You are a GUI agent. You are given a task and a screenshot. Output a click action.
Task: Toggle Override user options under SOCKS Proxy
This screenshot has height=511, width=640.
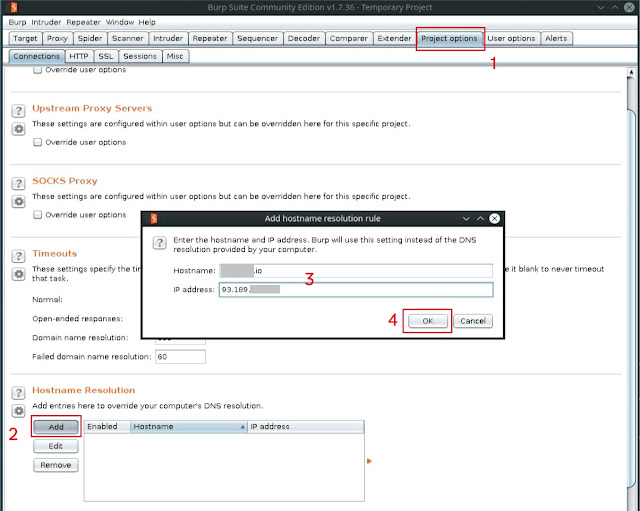tap(38, 215)
